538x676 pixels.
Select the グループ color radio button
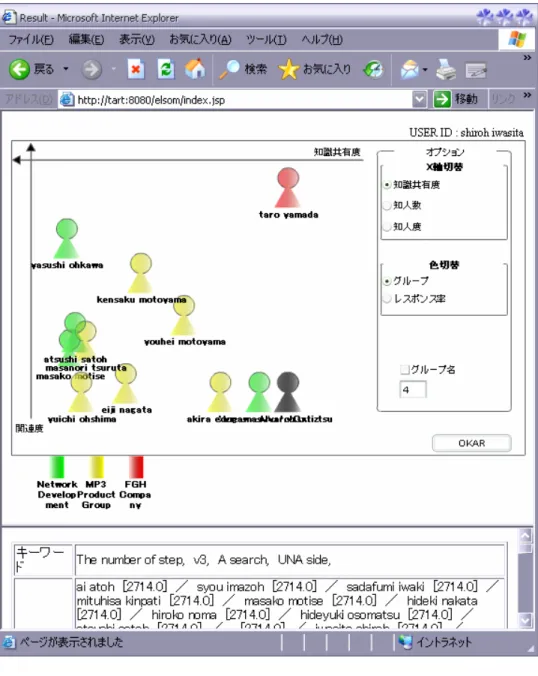[387, 281]
